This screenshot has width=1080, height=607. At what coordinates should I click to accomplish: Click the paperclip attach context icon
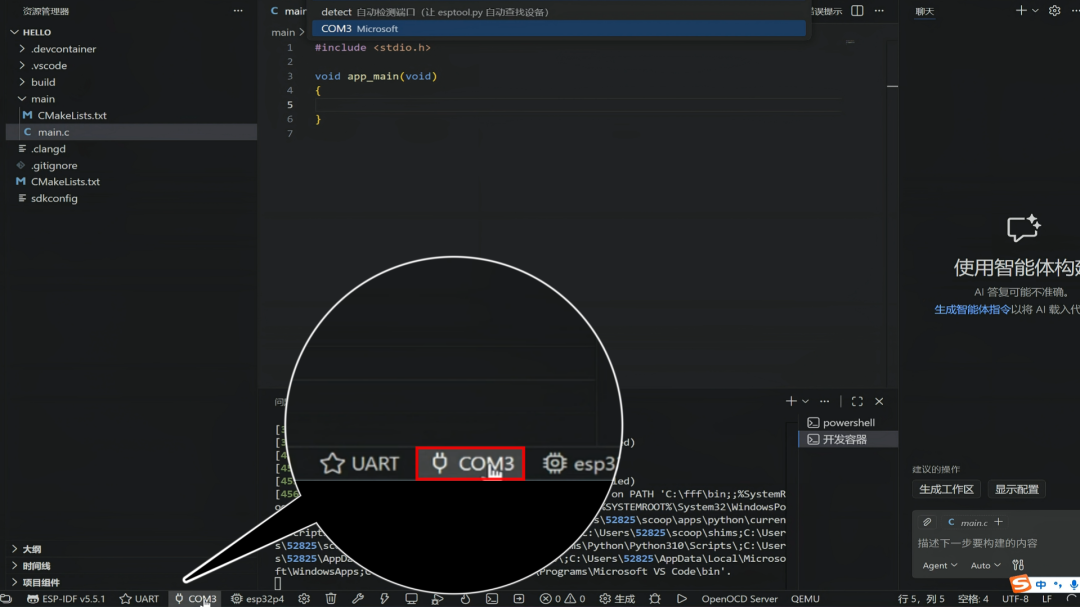click(927, 522)
